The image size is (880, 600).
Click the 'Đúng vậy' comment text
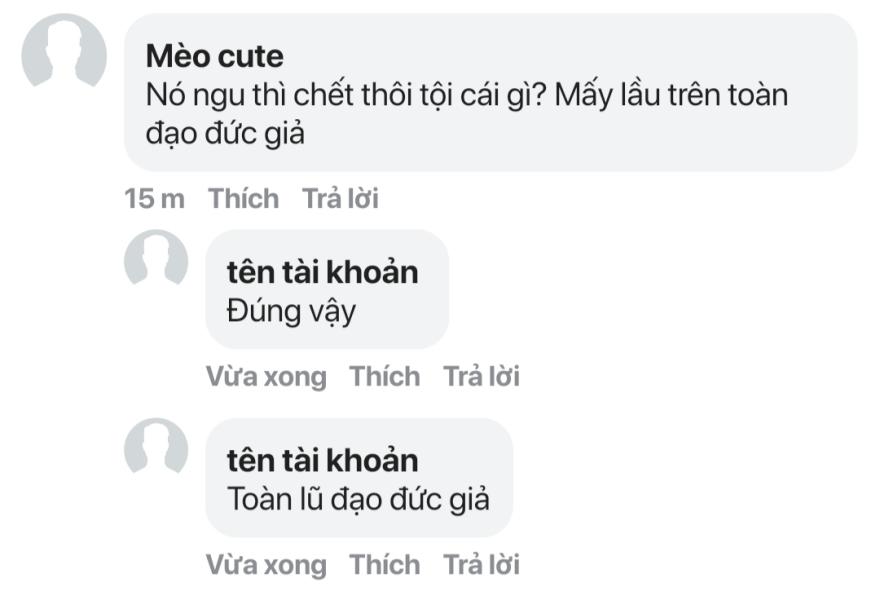coord(291,311)
